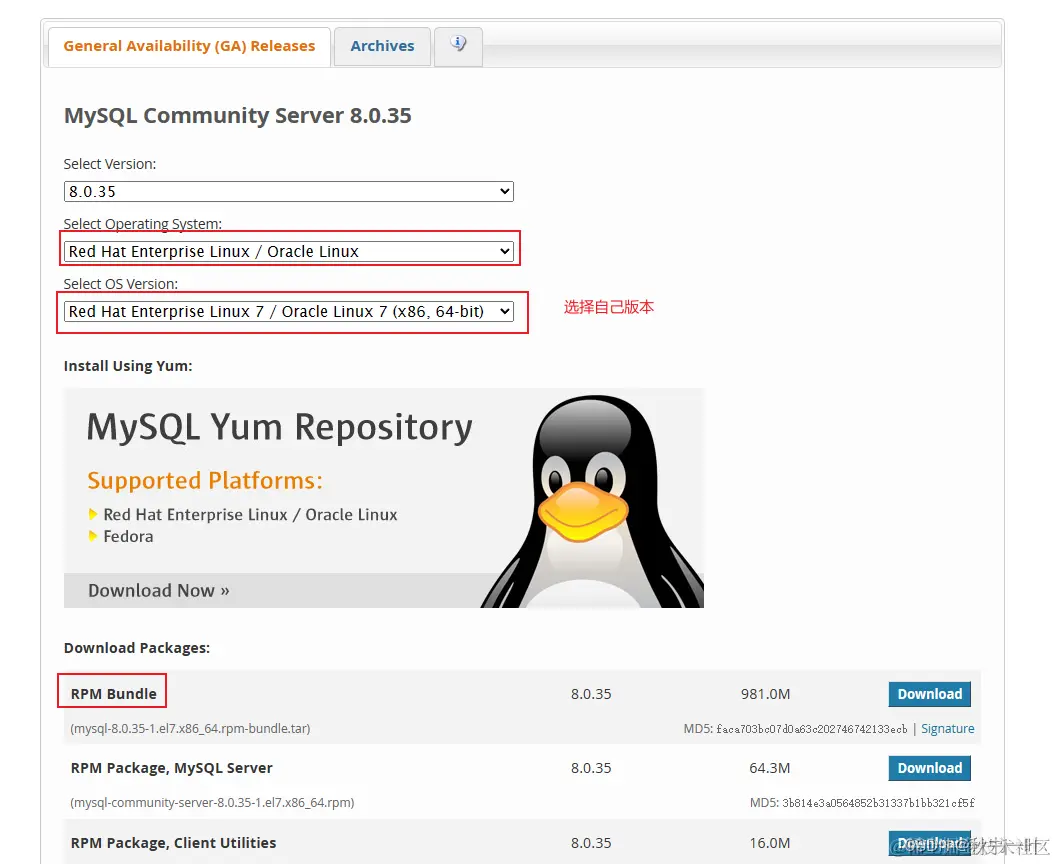The height and width of the screenshot is (864, 1057).
Task: Switch to the Archives tab
Action: [x=382, y=46]
